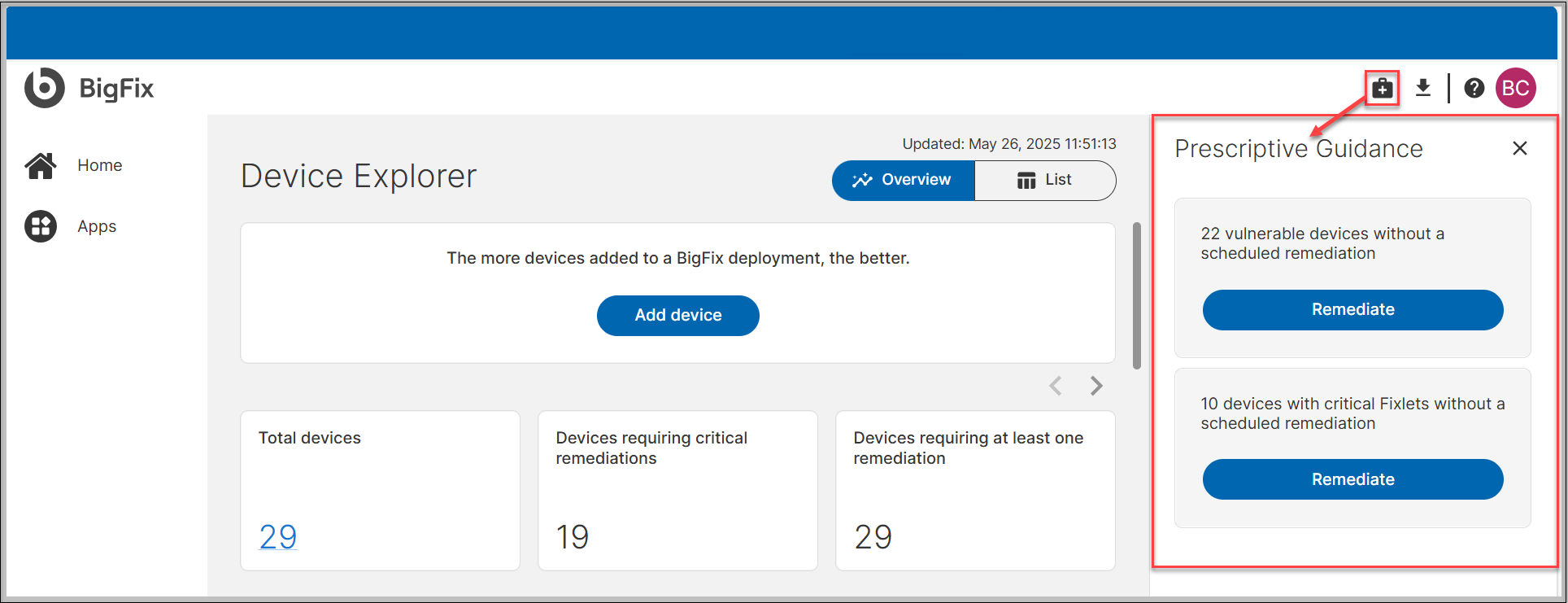The height and width of the screenshot is (603, 1568).
Task: Open help via the question mark icon
Action: (x=1474, y=88)
